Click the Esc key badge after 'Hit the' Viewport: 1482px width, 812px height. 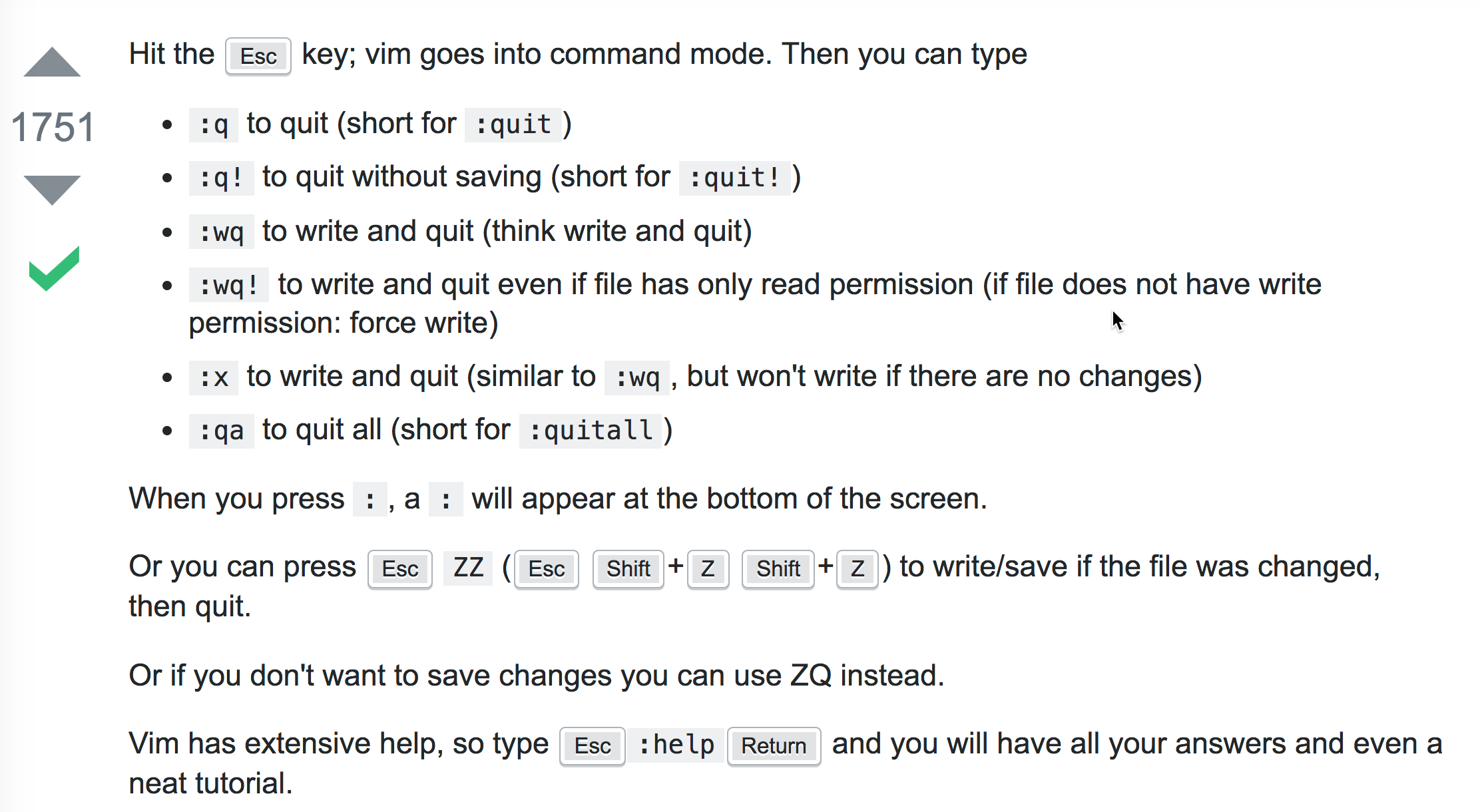coord(258,57)
